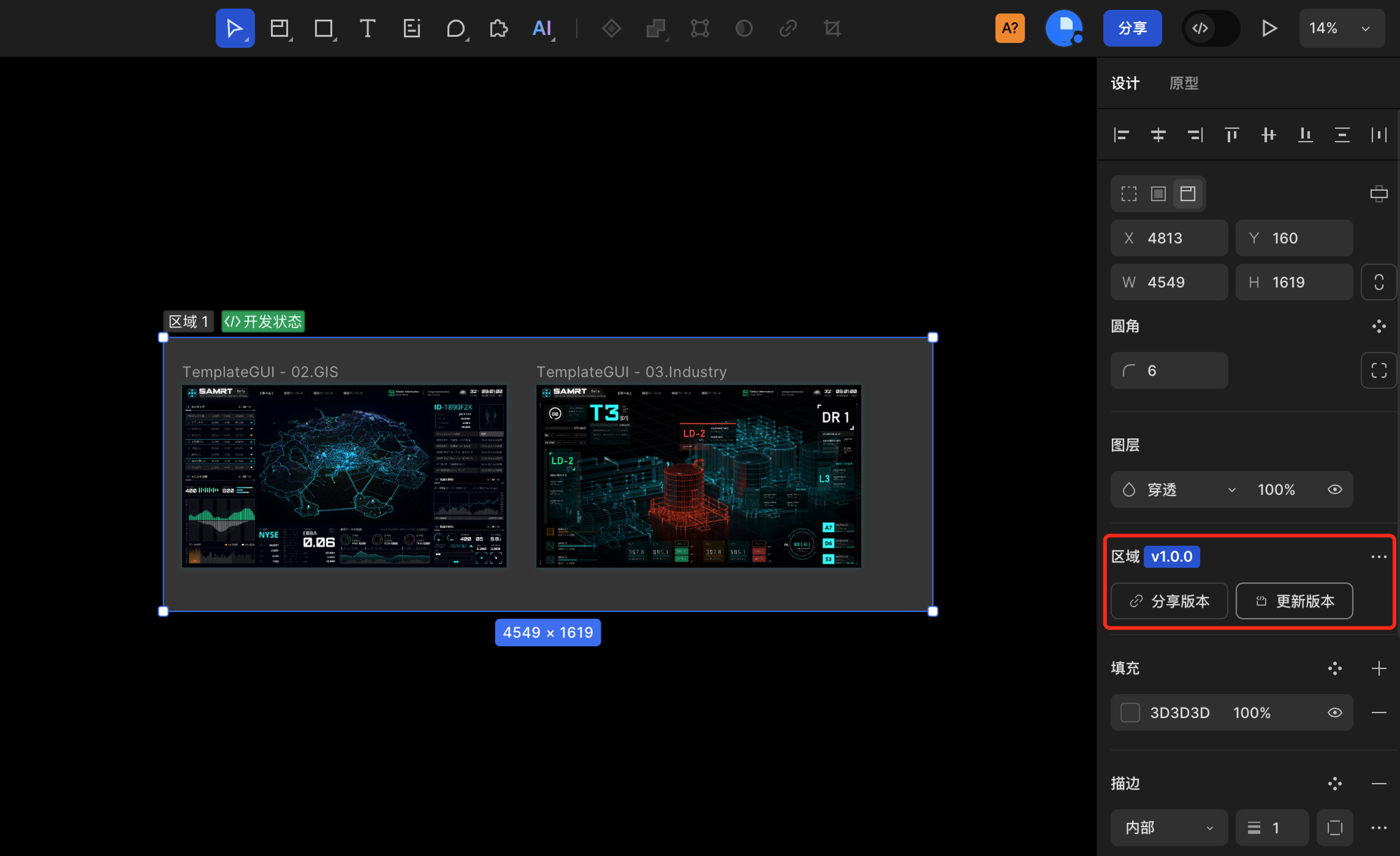This screenshot has width=1400, height=856.
Task: Remove the 3D3D3D fill
Action: pyautogui.click(x=1379, y=713)
